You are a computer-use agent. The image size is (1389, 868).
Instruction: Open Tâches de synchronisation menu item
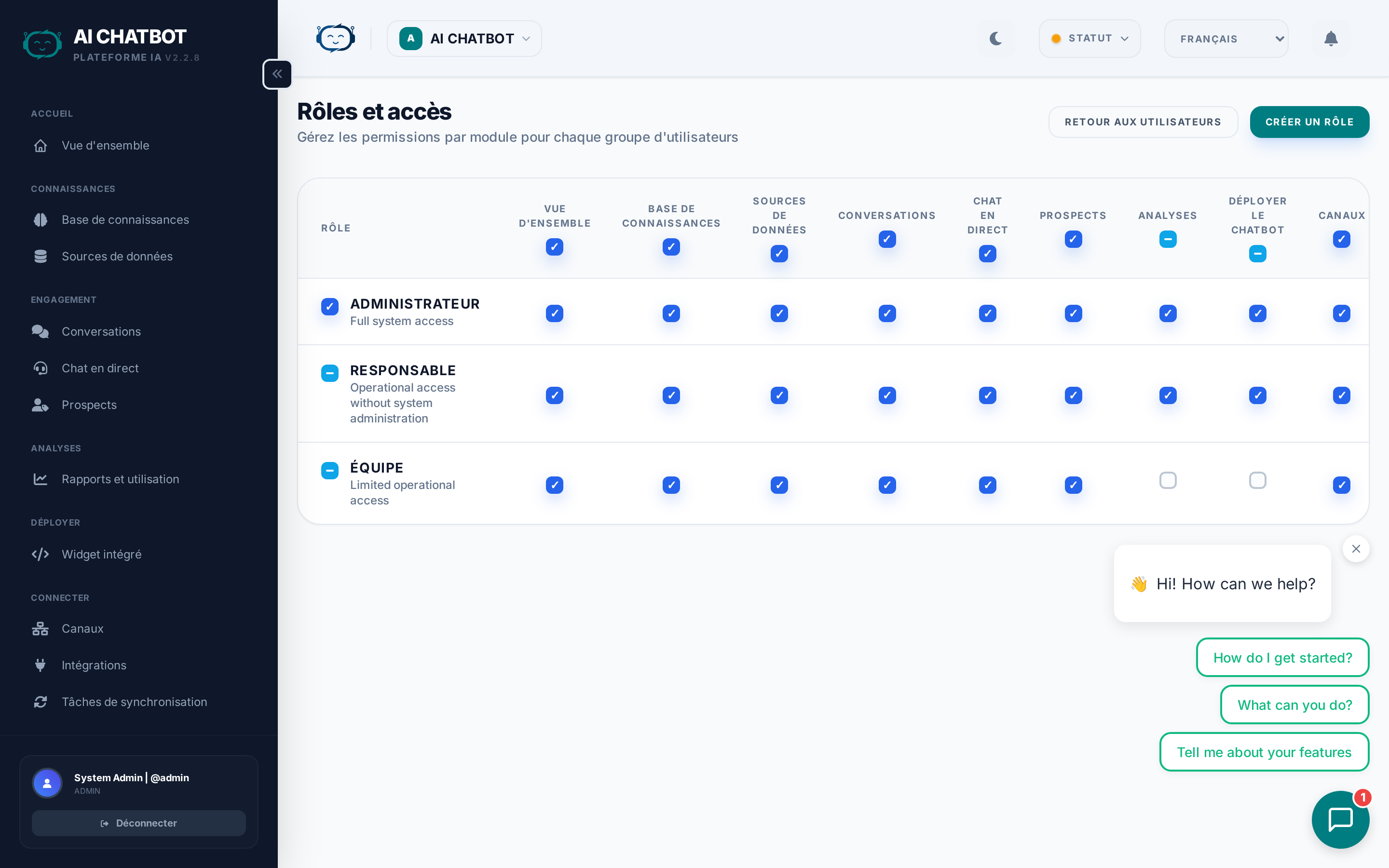[x=134, y=702]
